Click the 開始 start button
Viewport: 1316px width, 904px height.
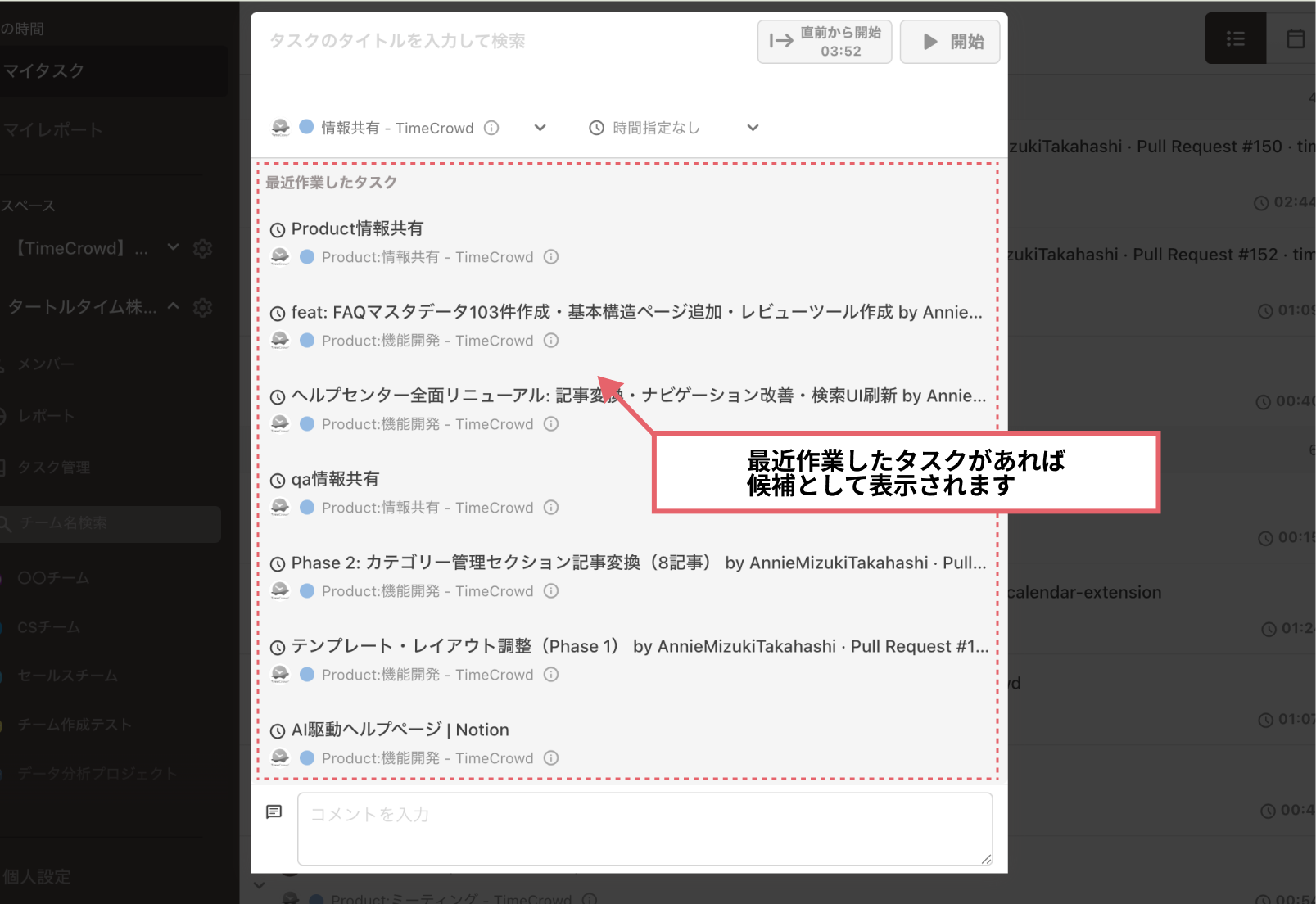click(950, 41)
